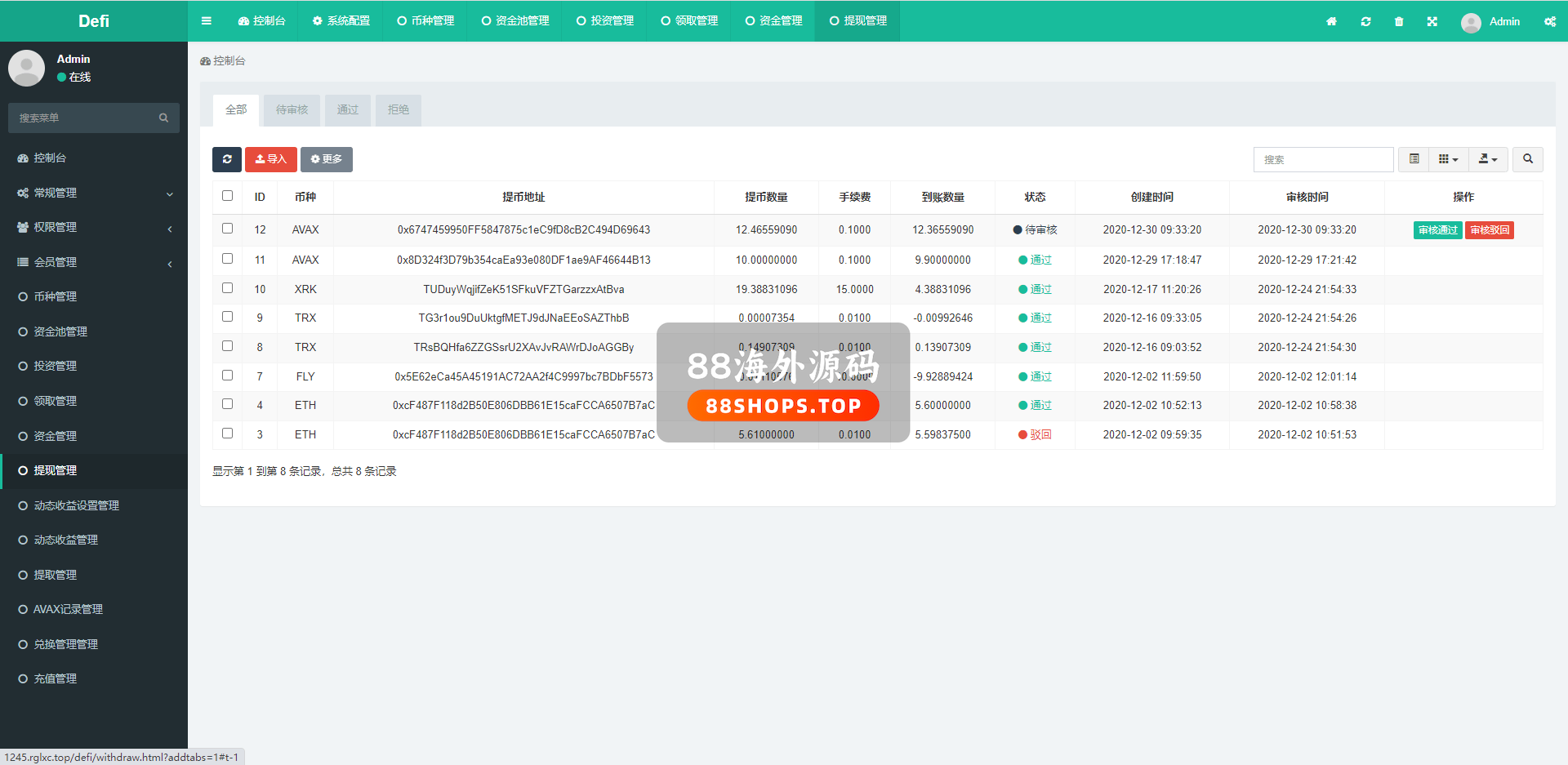Click search icon in sidebar menu search
The image size is (1568, 765).
pos(163,118)
